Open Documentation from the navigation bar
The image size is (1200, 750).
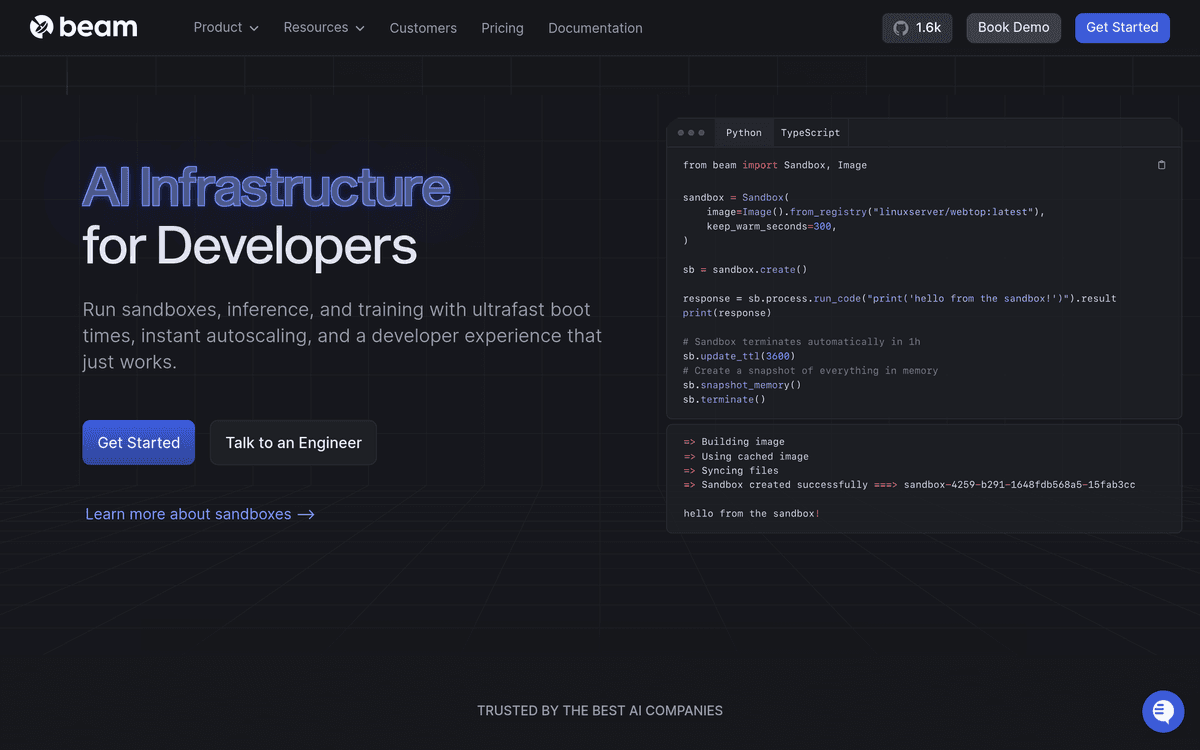tap(595, 28)
